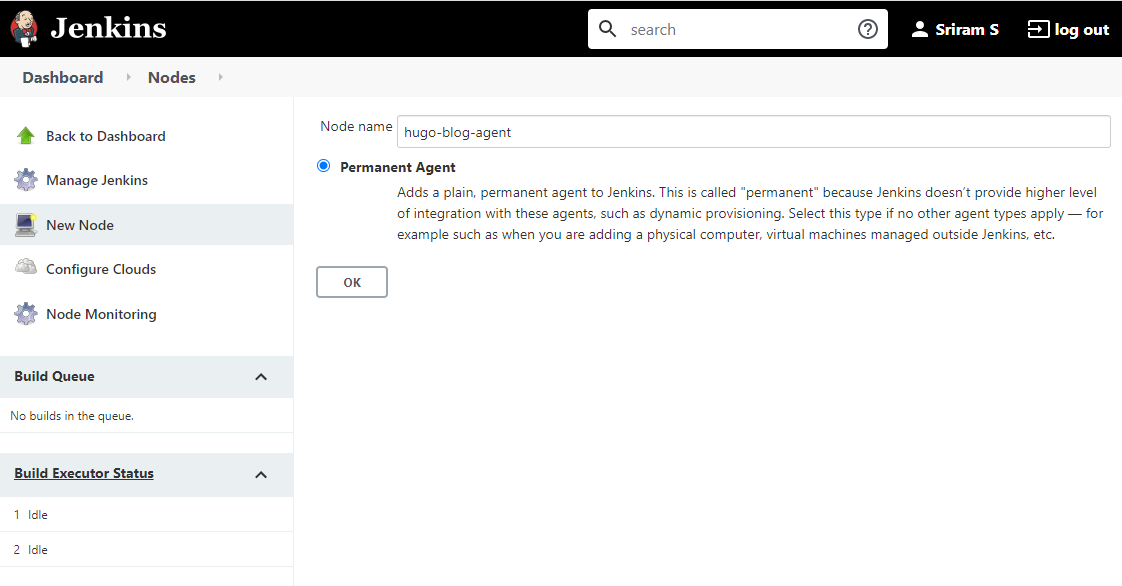Click the Jenkins title text in header
Screen dimensions: 1122x586
click(x=108, y=29)
